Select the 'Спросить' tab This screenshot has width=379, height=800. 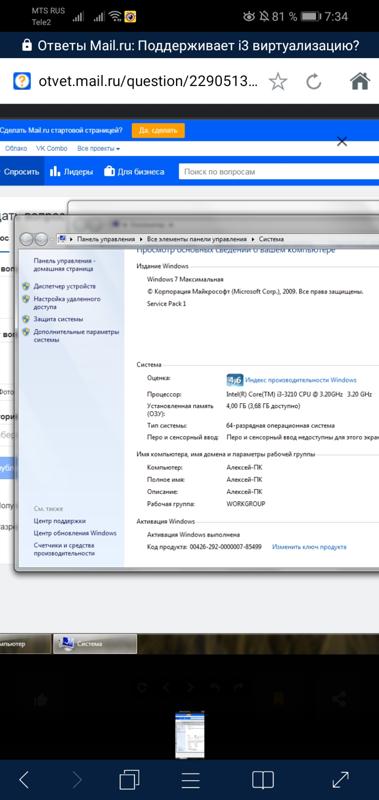click(21, 172)
